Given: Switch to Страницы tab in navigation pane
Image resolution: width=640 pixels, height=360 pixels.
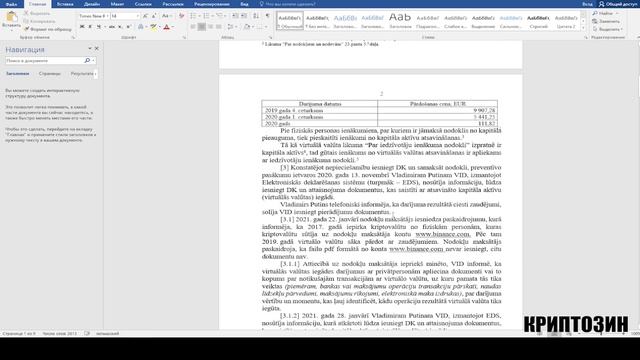Looking at the screenshot, I should point(49,74).
